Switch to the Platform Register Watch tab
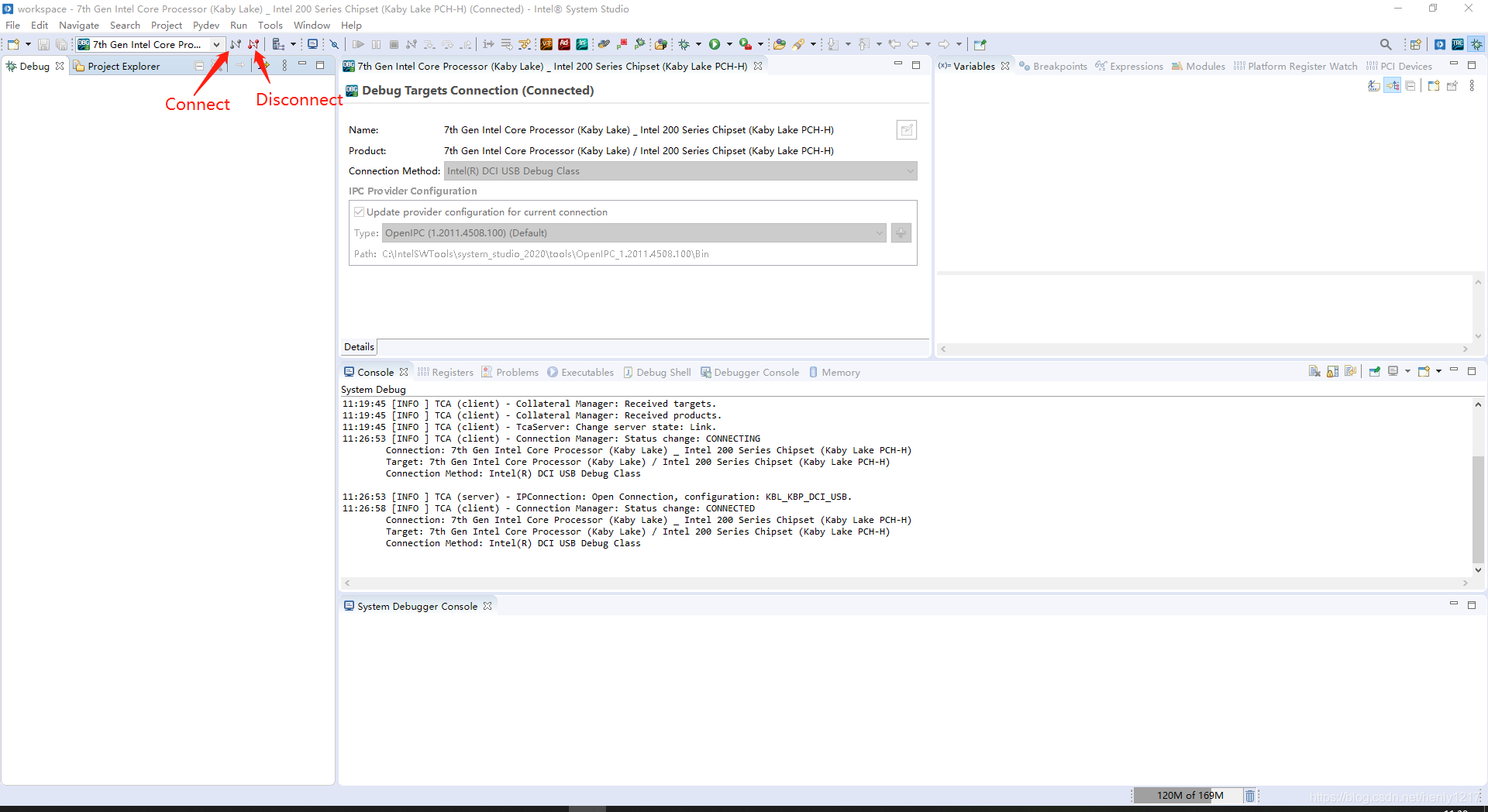The height and width of the screenshot is (812, 1488). 1295,66
